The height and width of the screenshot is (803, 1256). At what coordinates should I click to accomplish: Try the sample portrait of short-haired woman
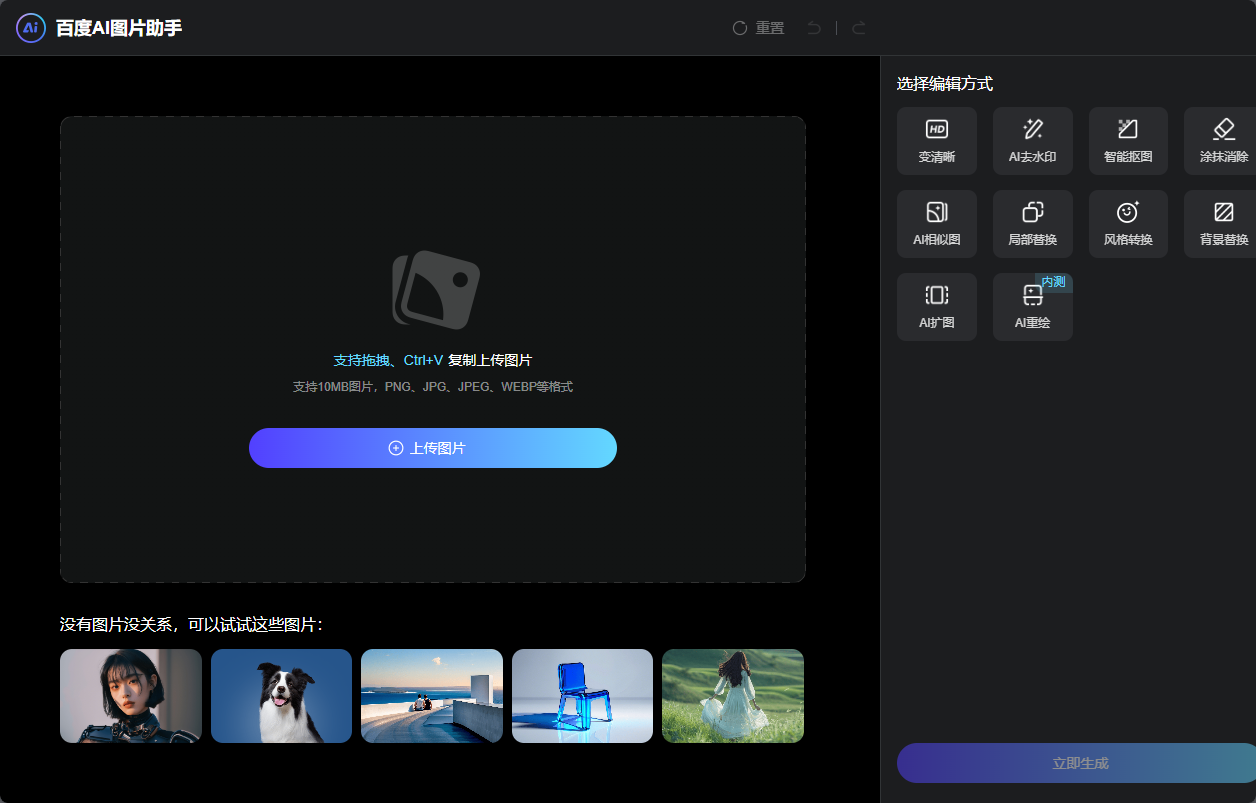coord(131,696)
